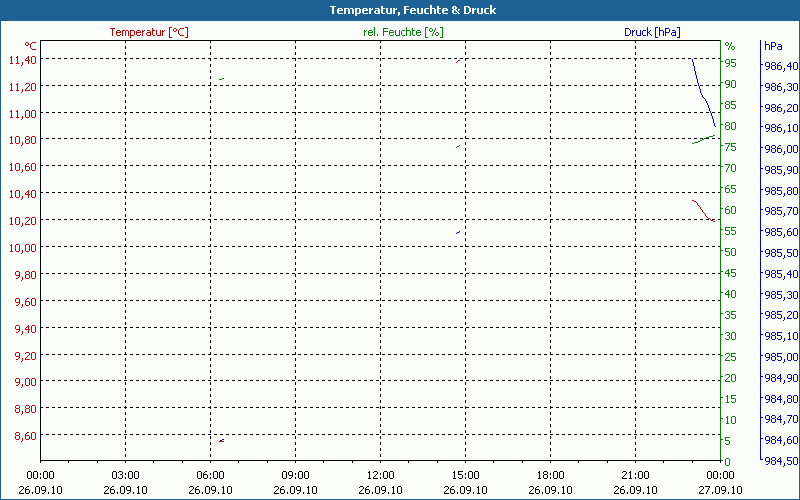
Task: Click the '11,00' temperature axis value
Action: (22, 114)
